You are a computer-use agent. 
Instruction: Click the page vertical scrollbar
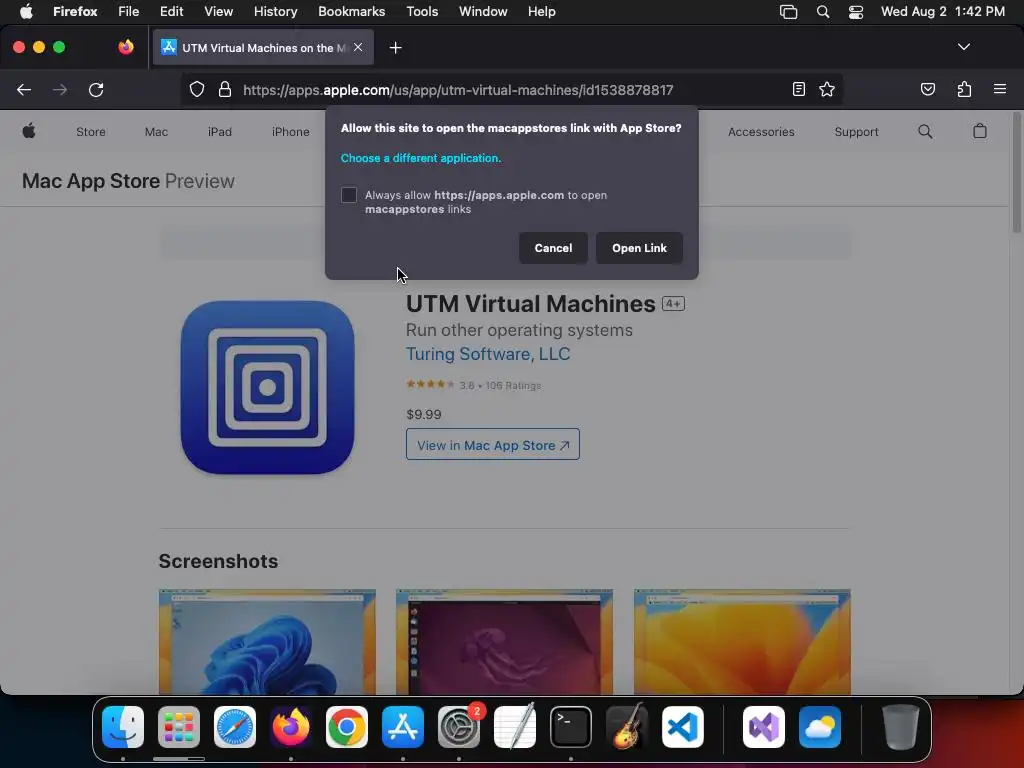tap(1016, 172)
